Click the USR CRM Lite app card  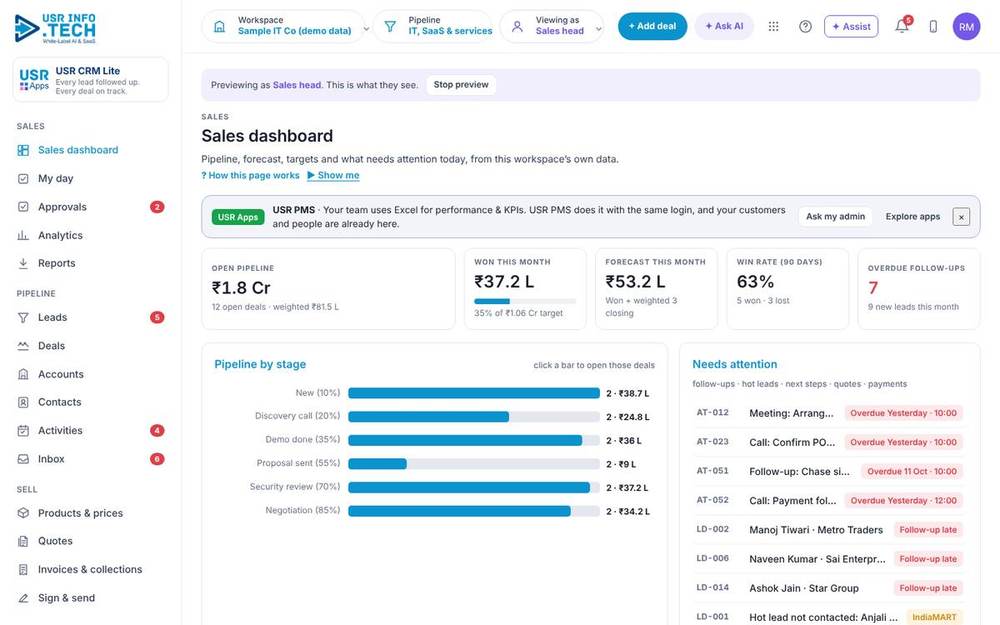tap(91, 80)
